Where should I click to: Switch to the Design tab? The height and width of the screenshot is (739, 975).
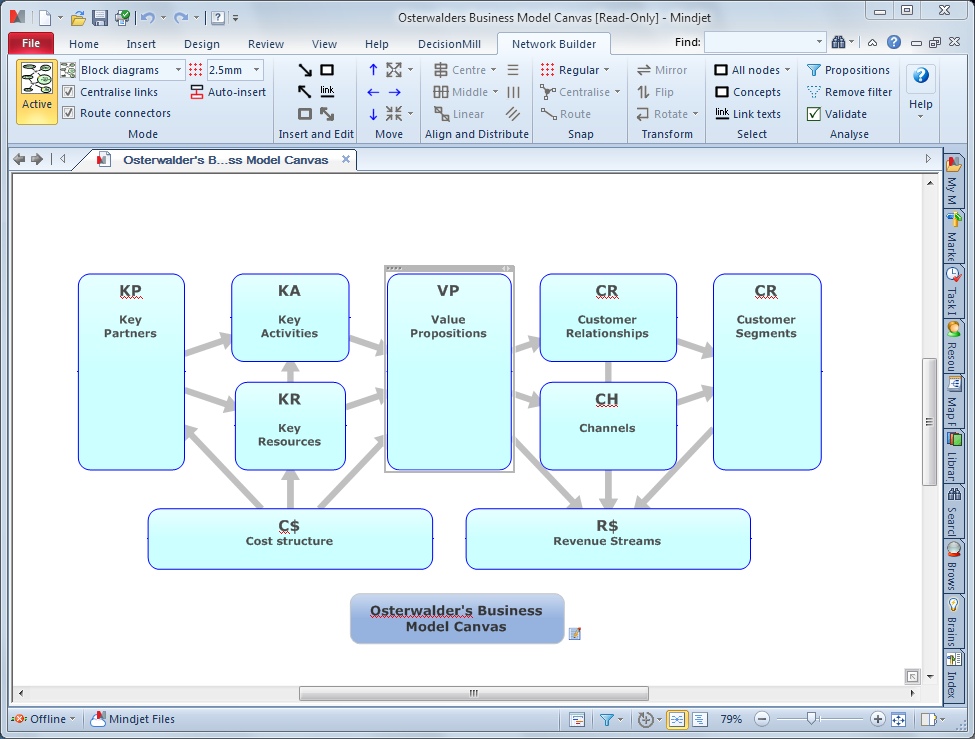[202, 44]
